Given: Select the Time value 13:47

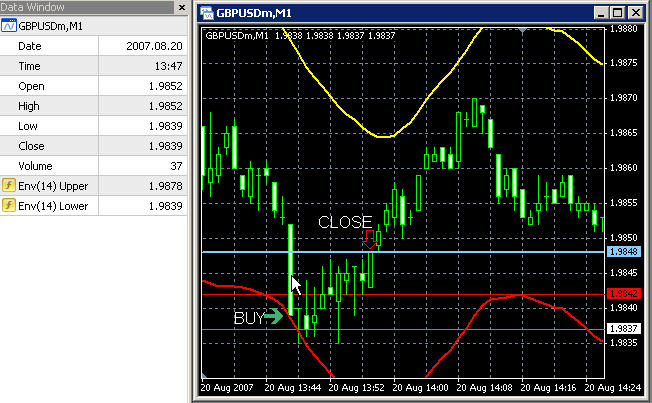Looking at the screenshot, I should [x=169, y=66].
